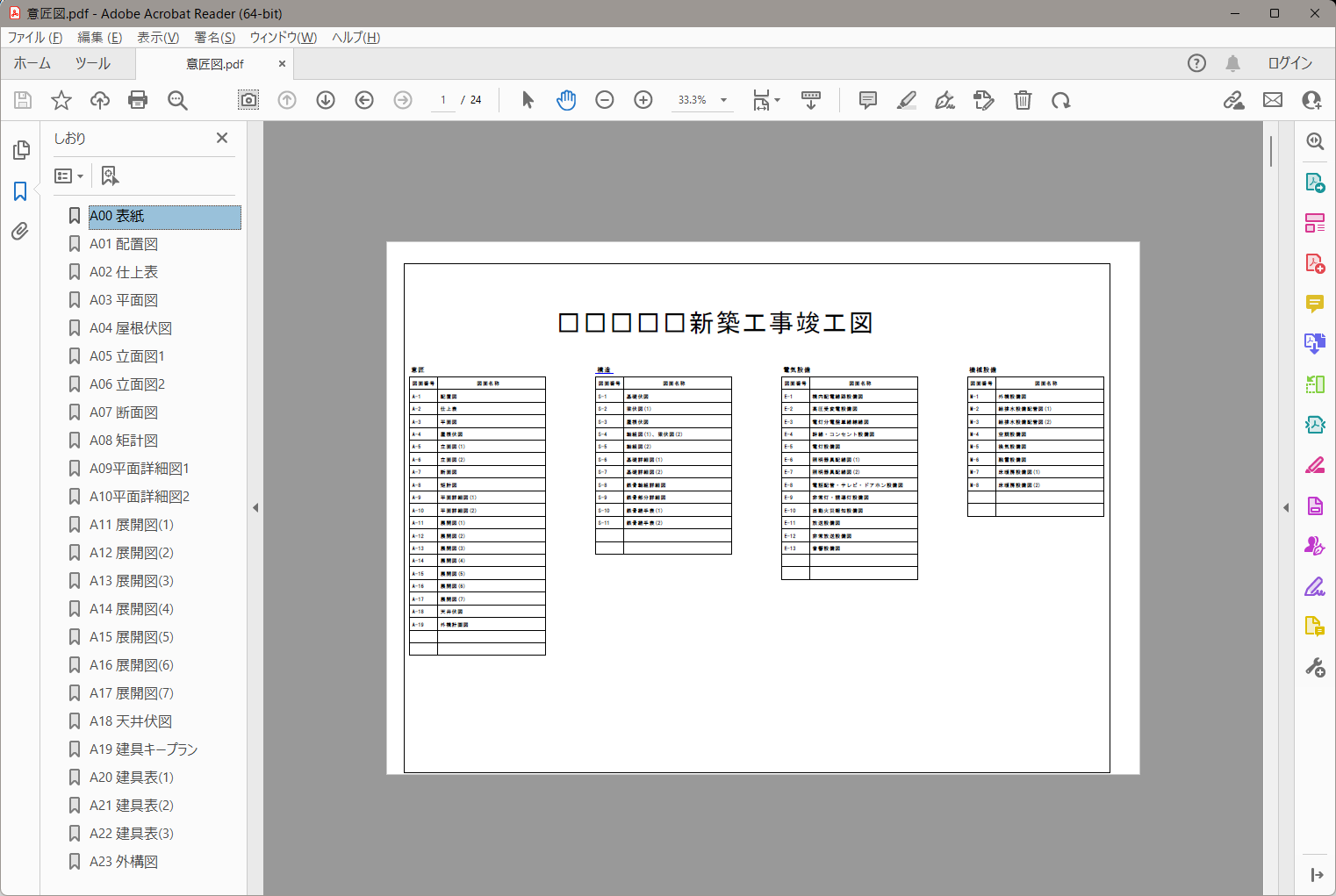The width and height of the screenshot is (1336, 896).
Task: Open the Fill & Sign tool
Action: (945, 100)
